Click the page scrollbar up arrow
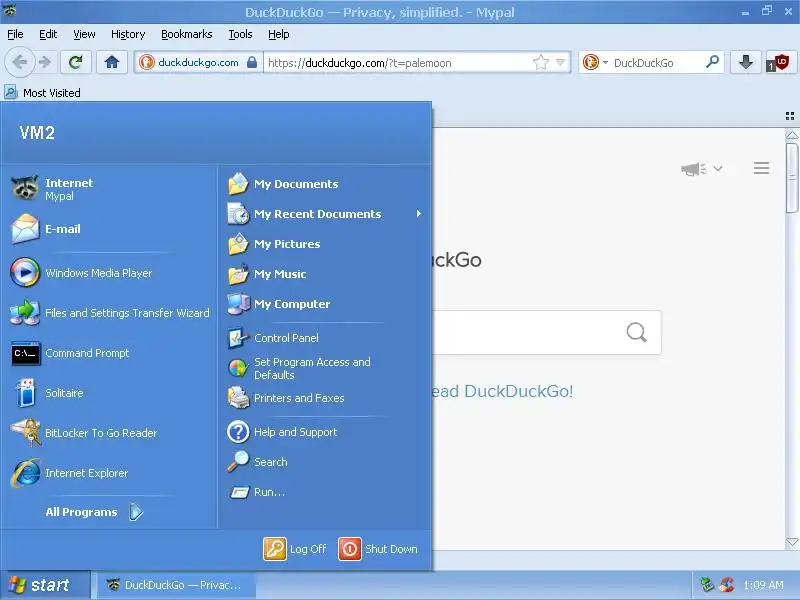The height and width of the screenshot is (600, 800). click(x=792, y=135)
